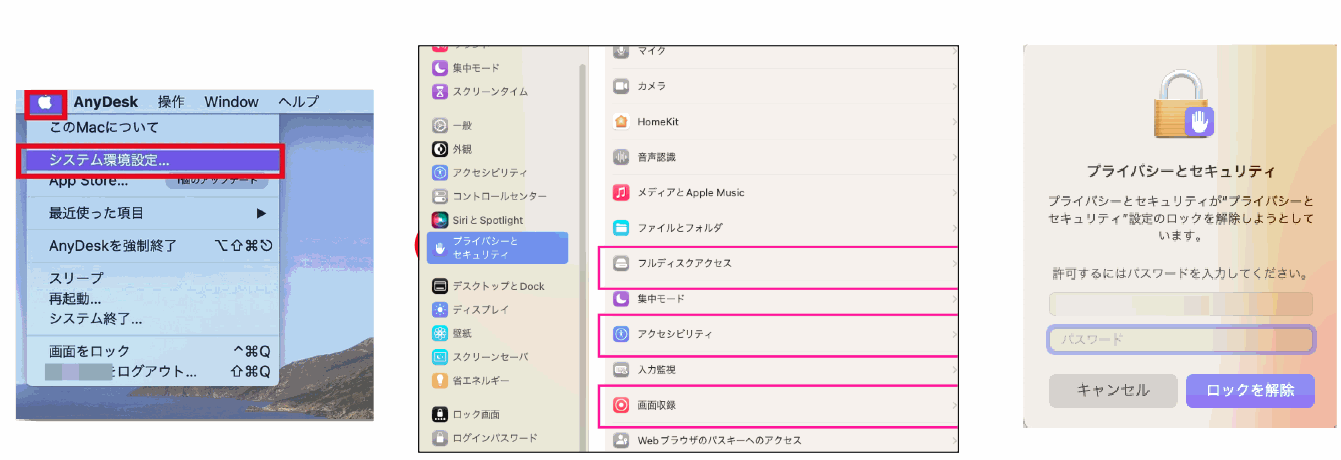The width and height of the screenshot is (1341, 460).
Task: Click the HomeKit house icon
Action: pos(621,122)
